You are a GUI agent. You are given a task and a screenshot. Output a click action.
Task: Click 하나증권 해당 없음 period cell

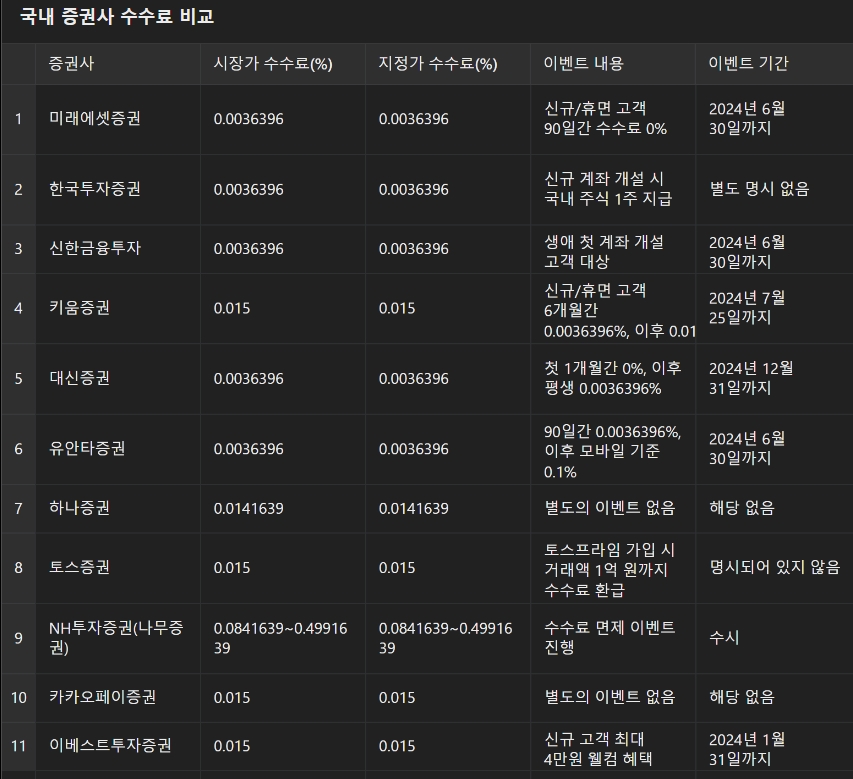(x=774, y=508)
